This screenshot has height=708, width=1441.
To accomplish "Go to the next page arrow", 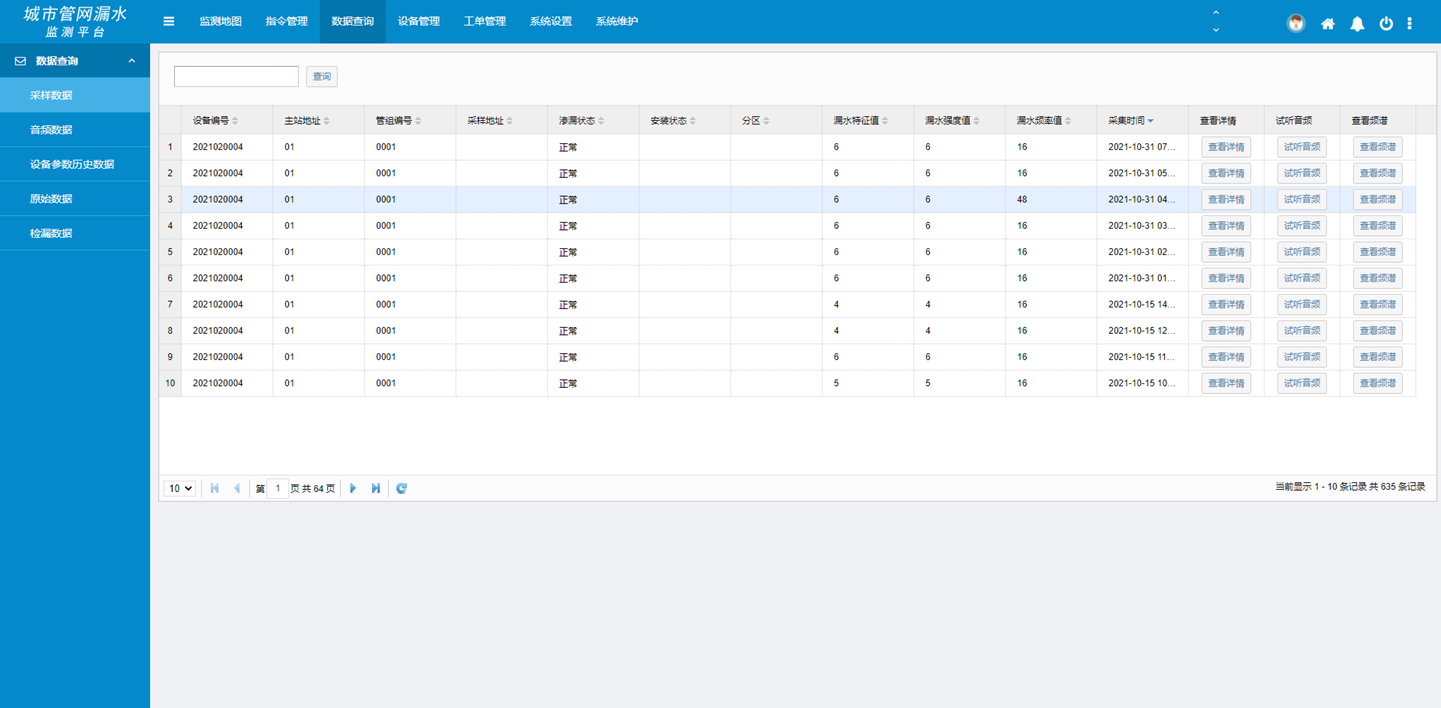I will click(353, 488).
